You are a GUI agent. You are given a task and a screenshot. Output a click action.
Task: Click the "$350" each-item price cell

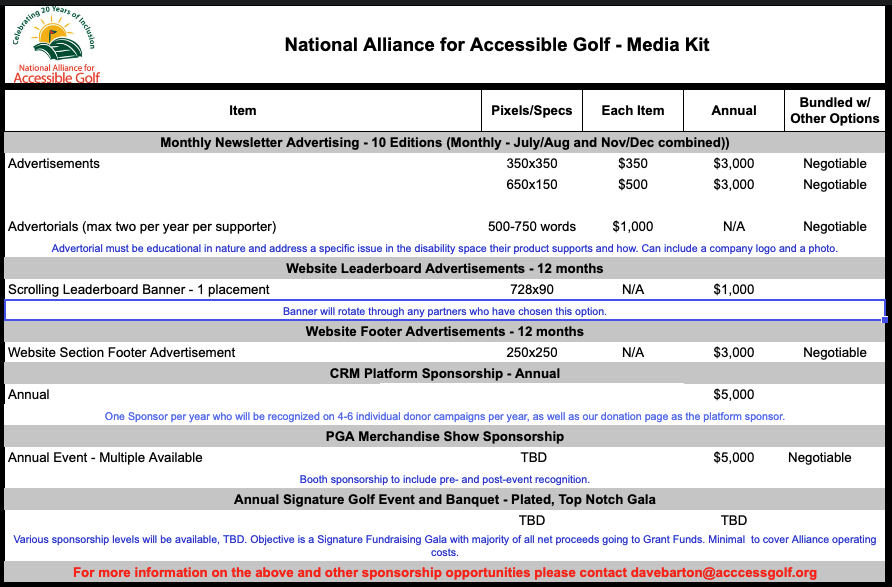point(633,163)
